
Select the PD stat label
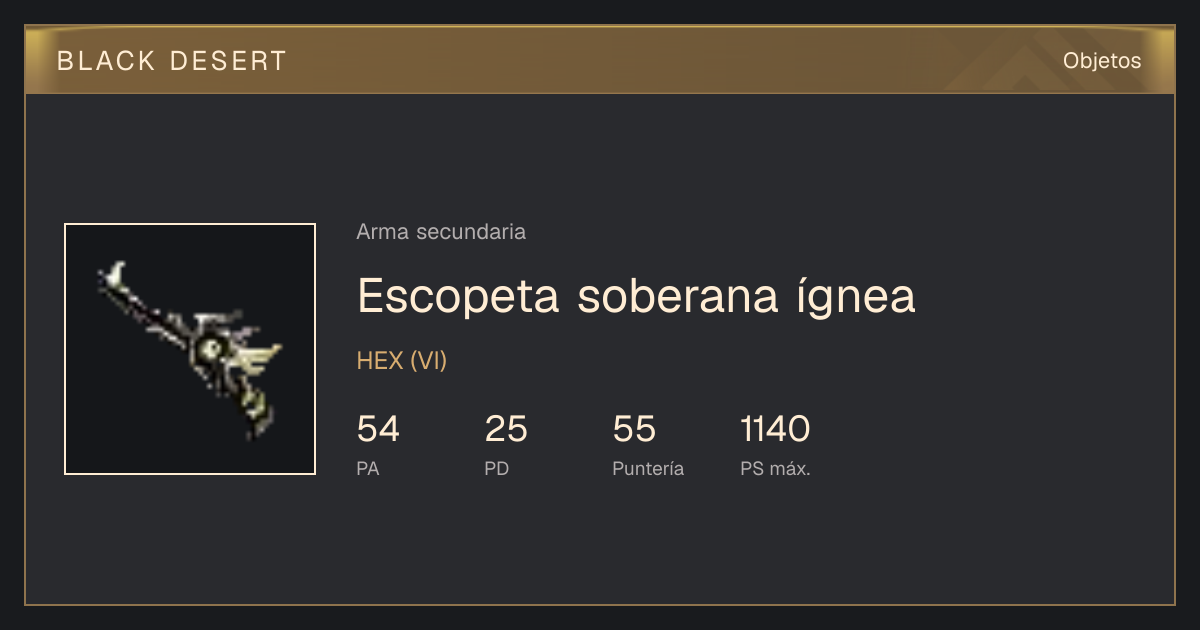(497, 469)
